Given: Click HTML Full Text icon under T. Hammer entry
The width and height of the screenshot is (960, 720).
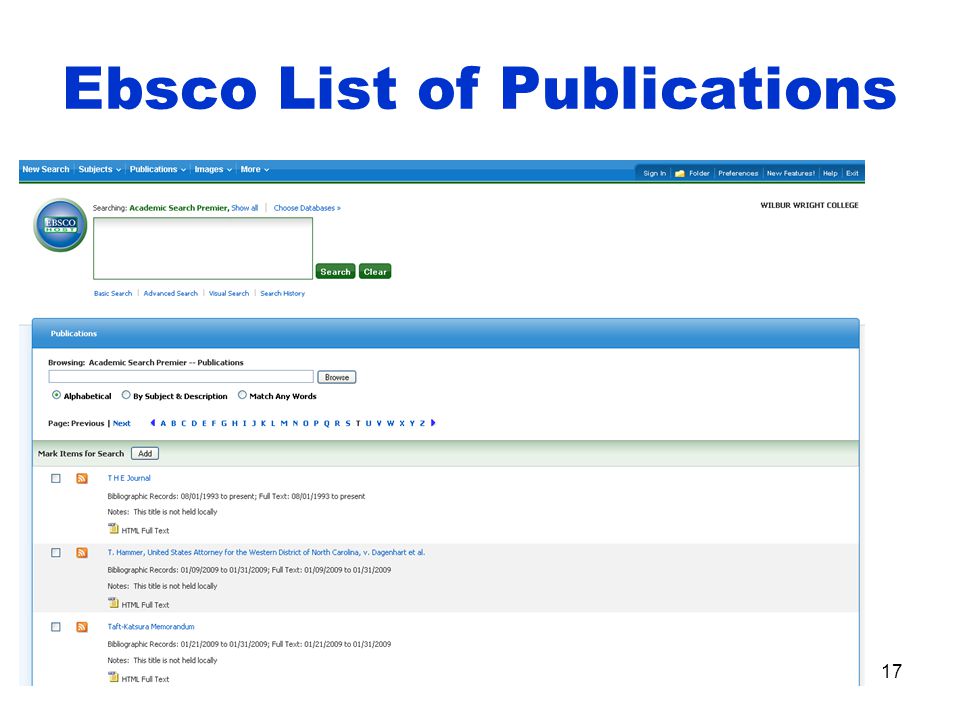Looking at the screenshot, I should 113,603.
